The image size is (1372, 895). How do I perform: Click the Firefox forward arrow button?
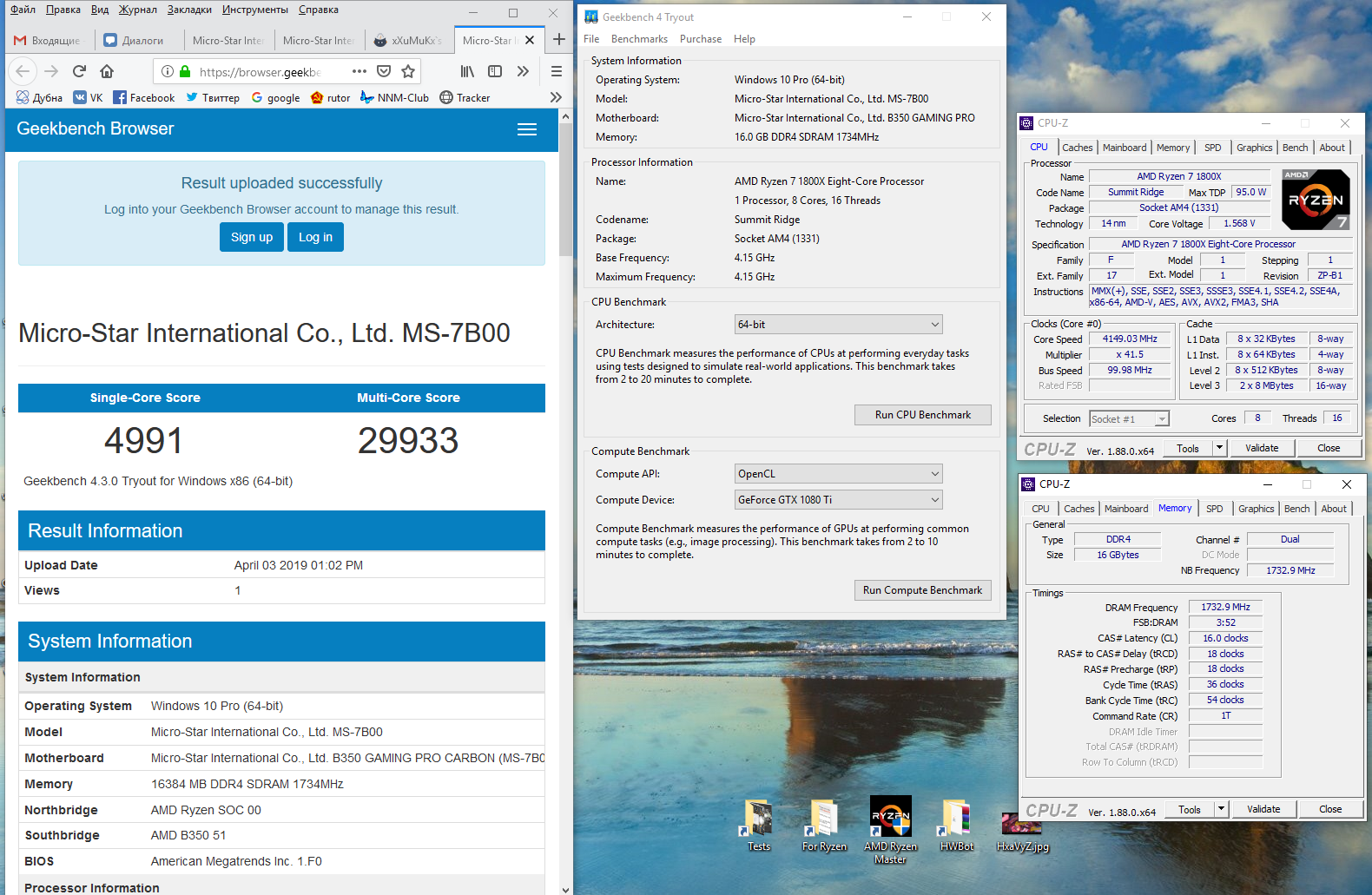51,71
